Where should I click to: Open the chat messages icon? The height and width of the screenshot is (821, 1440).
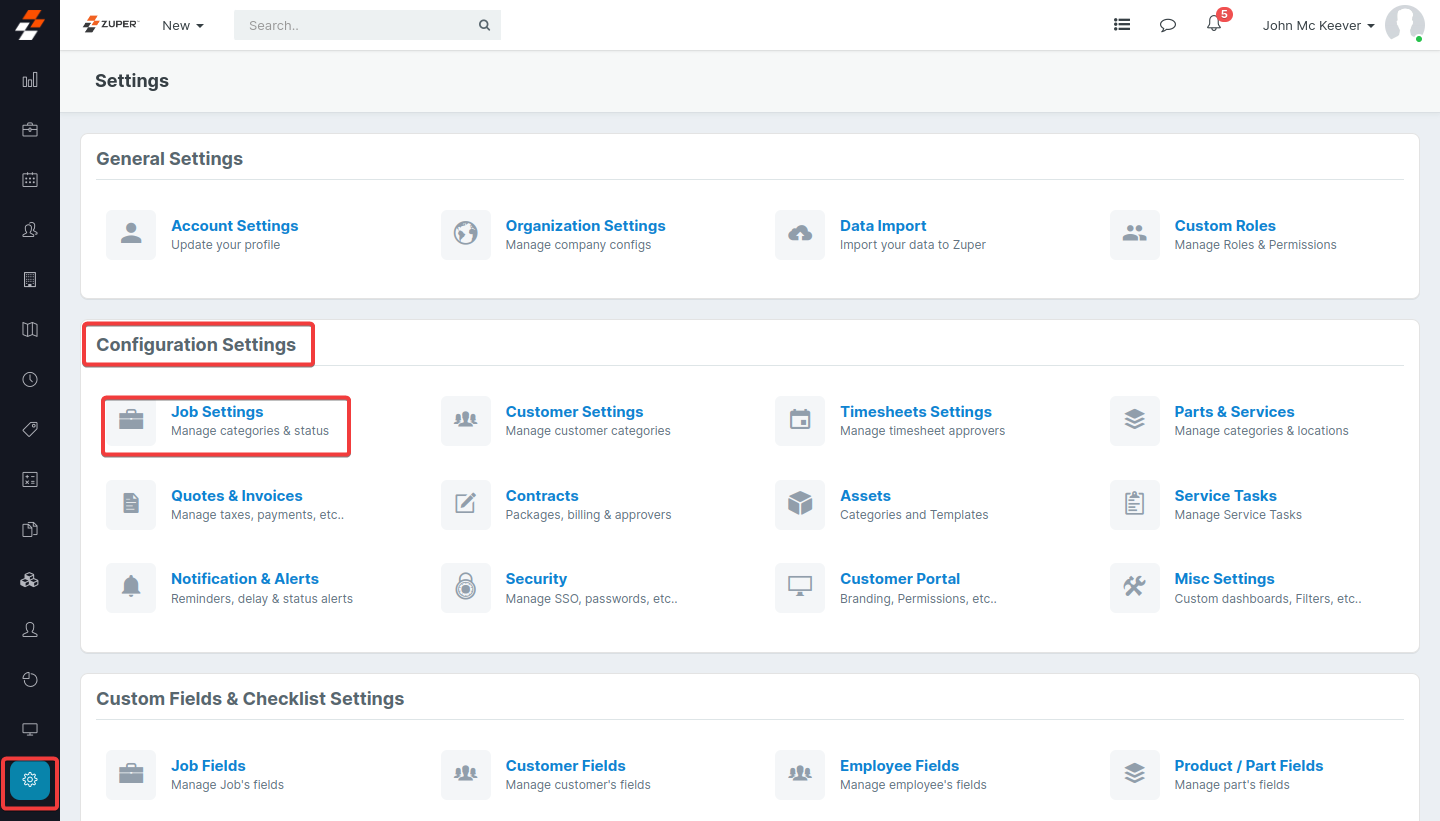tap(1167, 25)
